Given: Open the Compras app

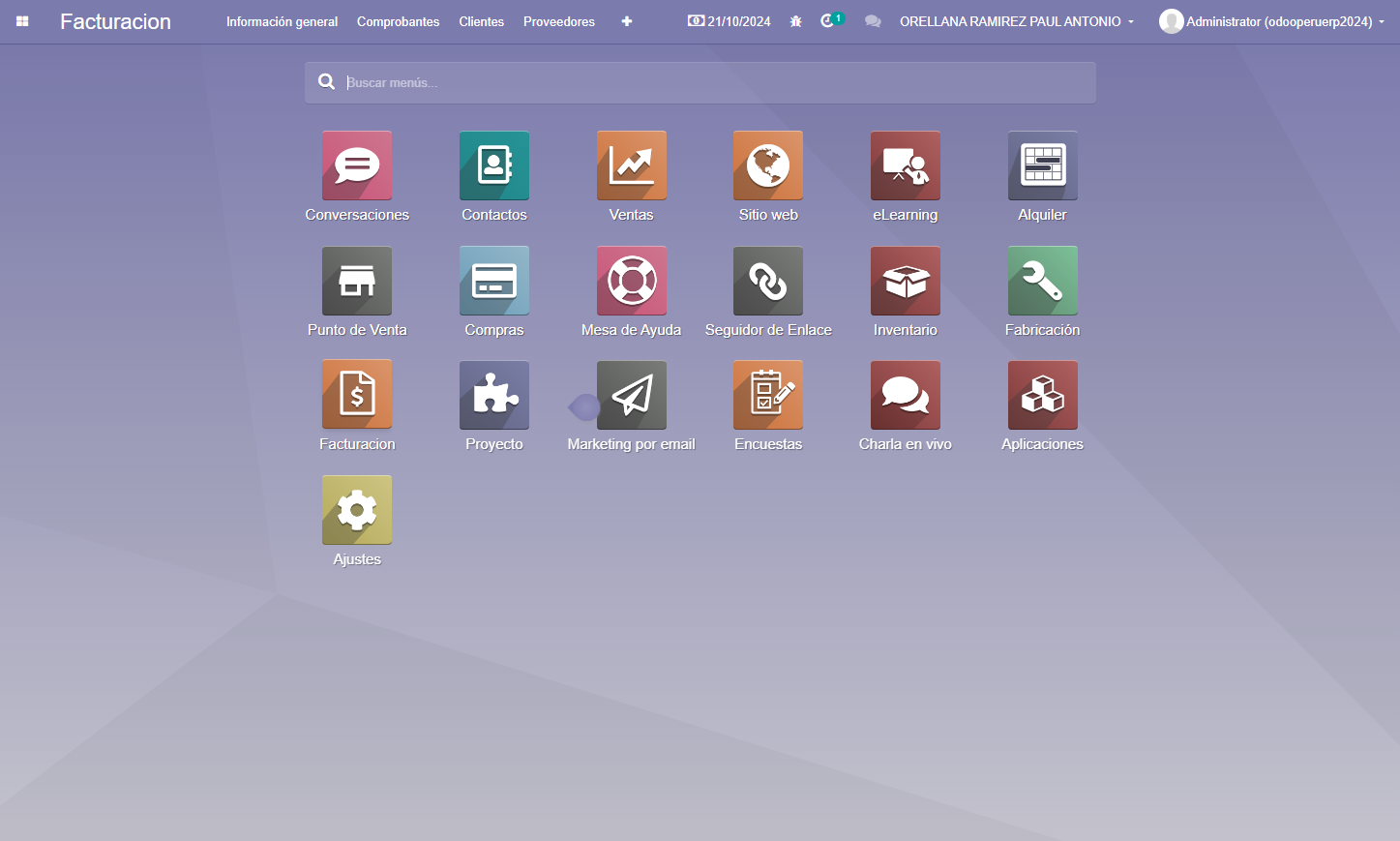Looking at the screenshot, I should coord(494,281).
